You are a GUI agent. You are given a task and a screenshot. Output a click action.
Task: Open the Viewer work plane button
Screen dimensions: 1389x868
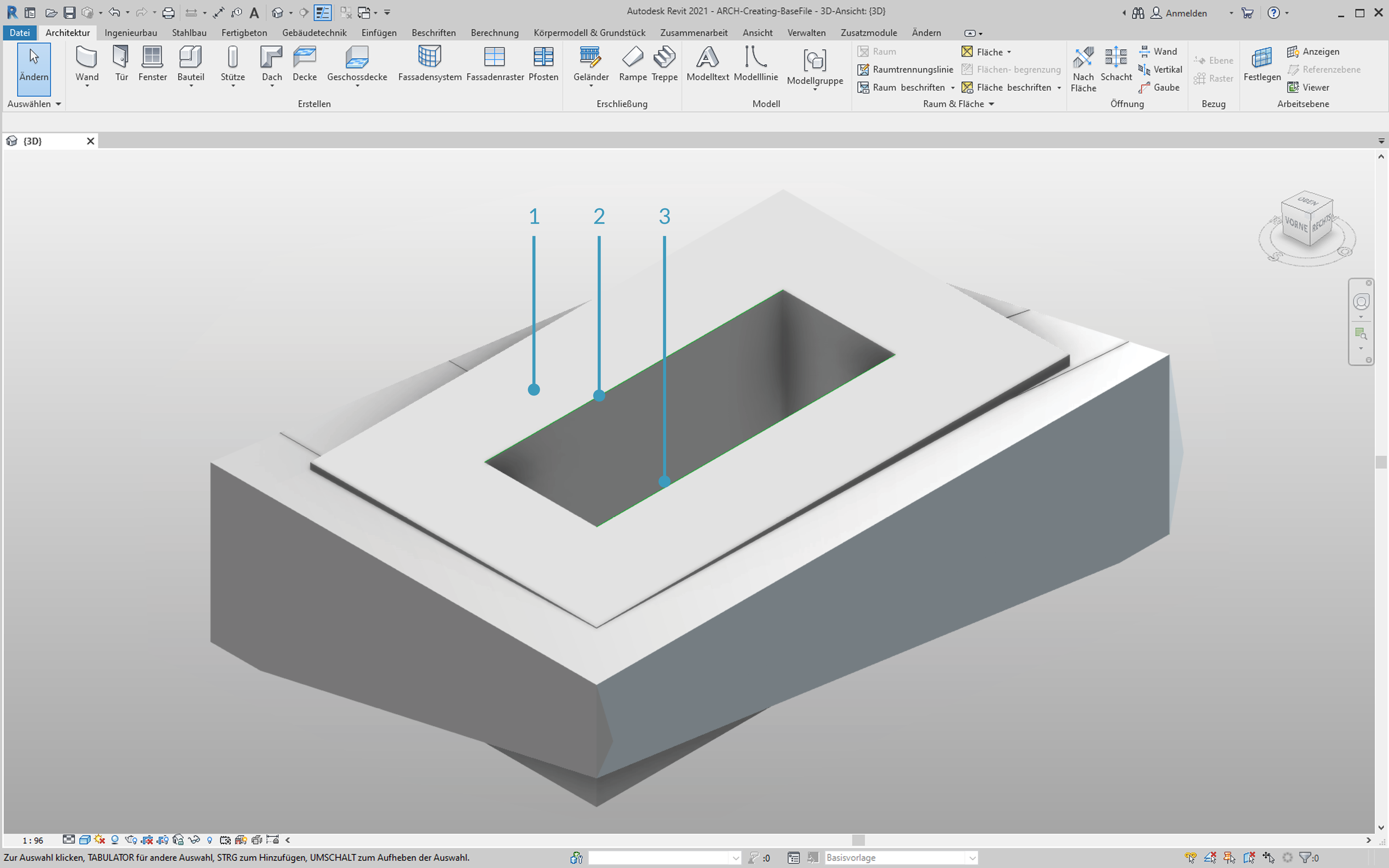pyautogui.click(x=1308, y=87)
